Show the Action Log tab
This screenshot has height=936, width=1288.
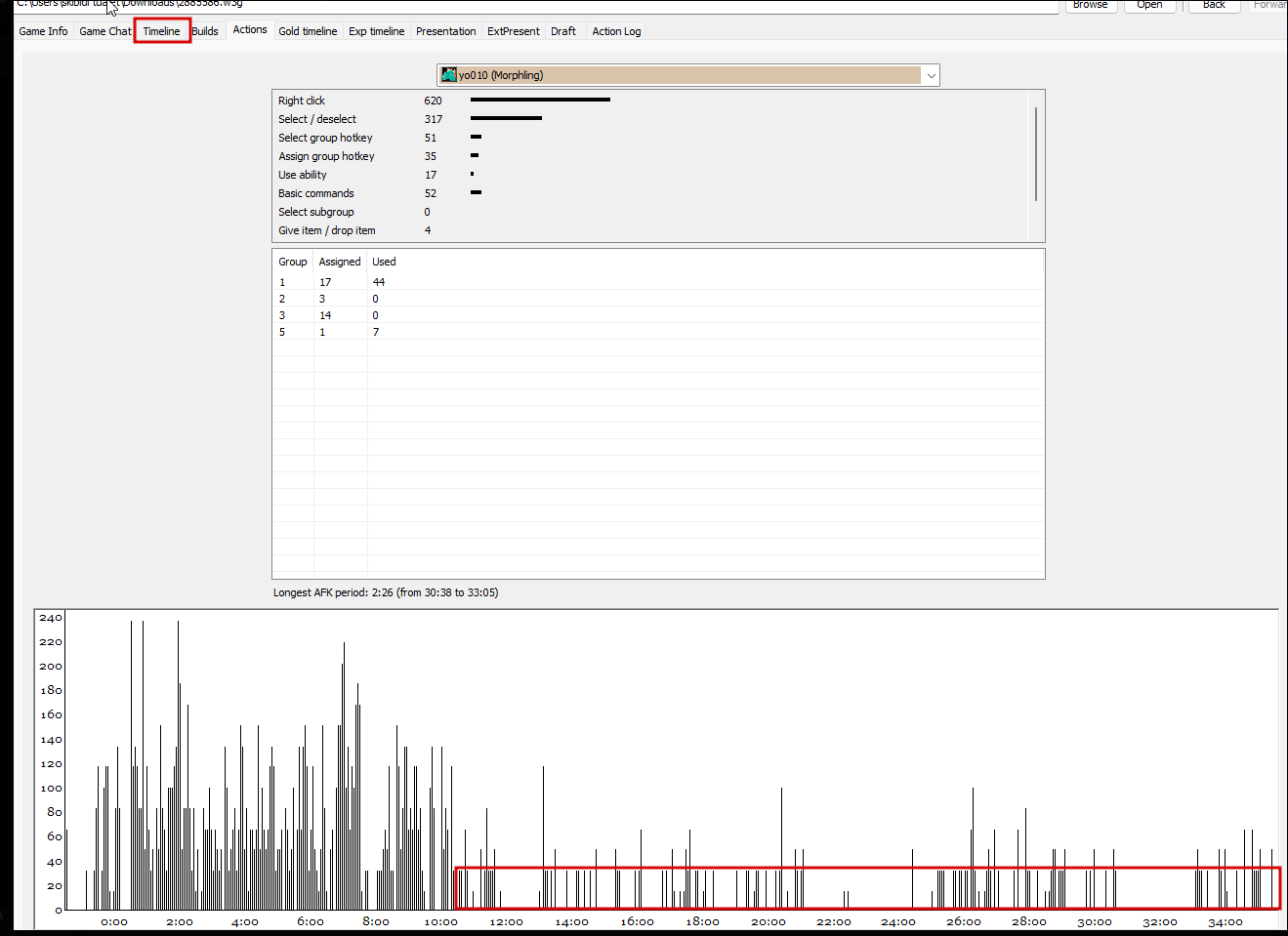(616, 31)
